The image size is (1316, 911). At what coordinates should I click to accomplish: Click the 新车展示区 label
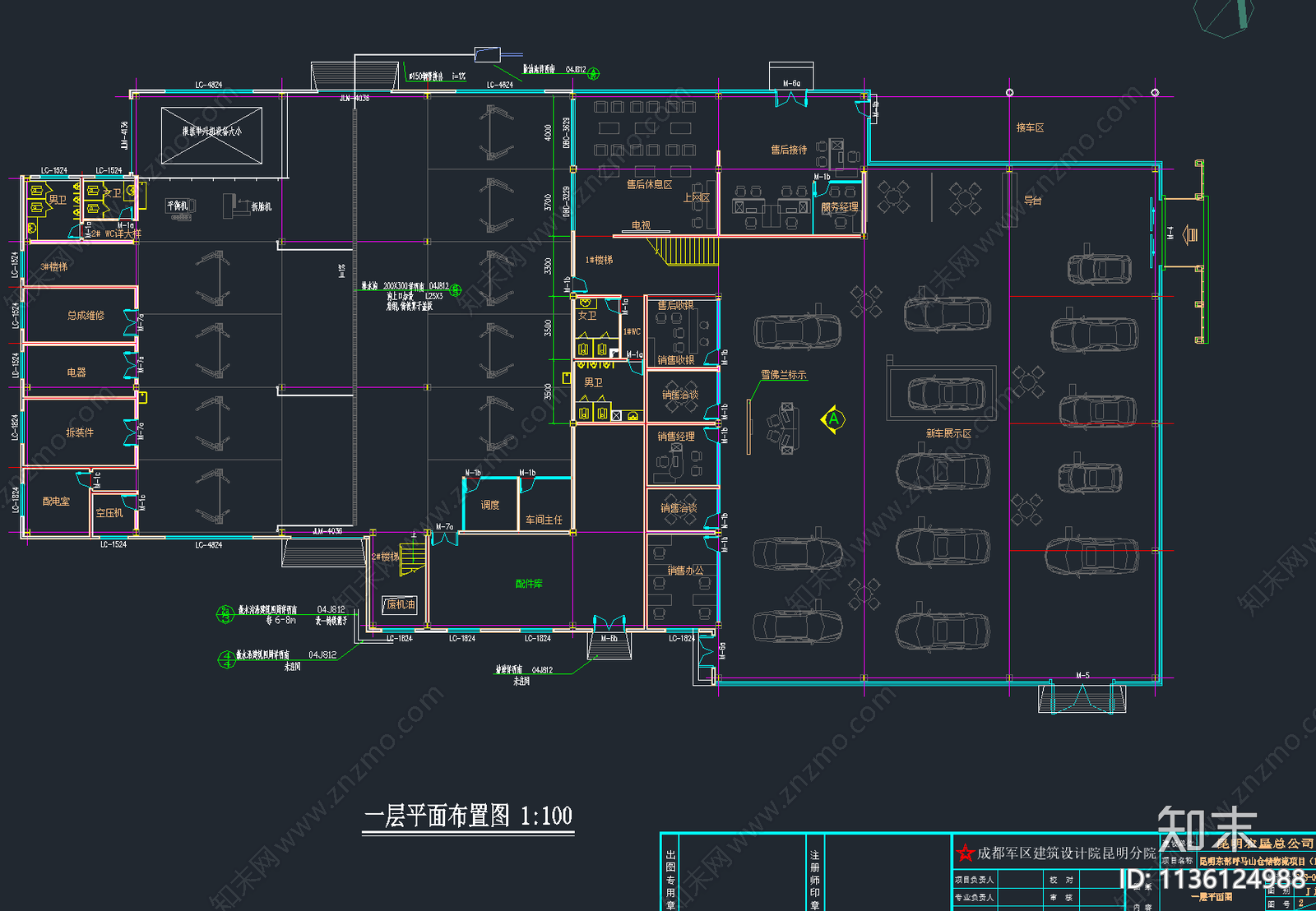pyautogui.click(x=948, y=433)
